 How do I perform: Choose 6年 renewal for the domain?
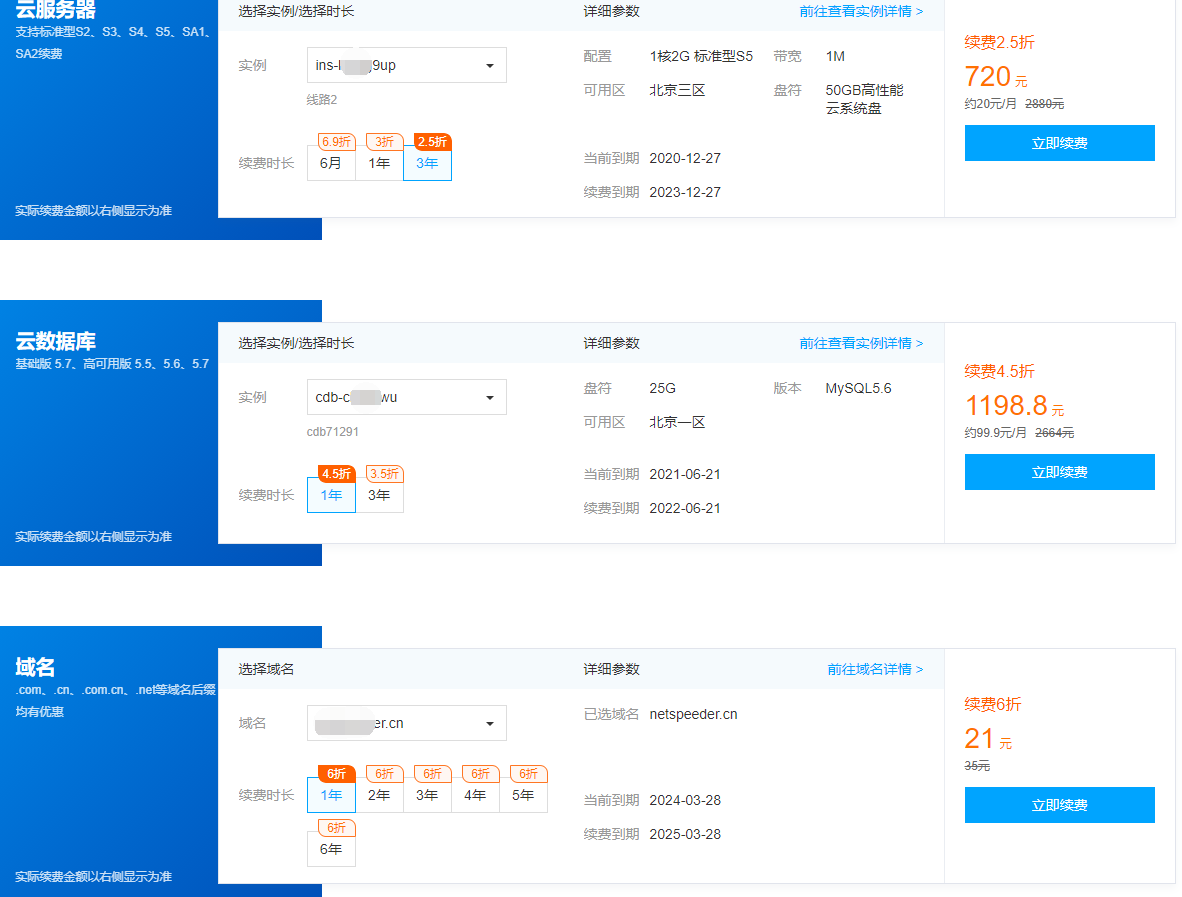pyautogui.click(x=331, y=849)
